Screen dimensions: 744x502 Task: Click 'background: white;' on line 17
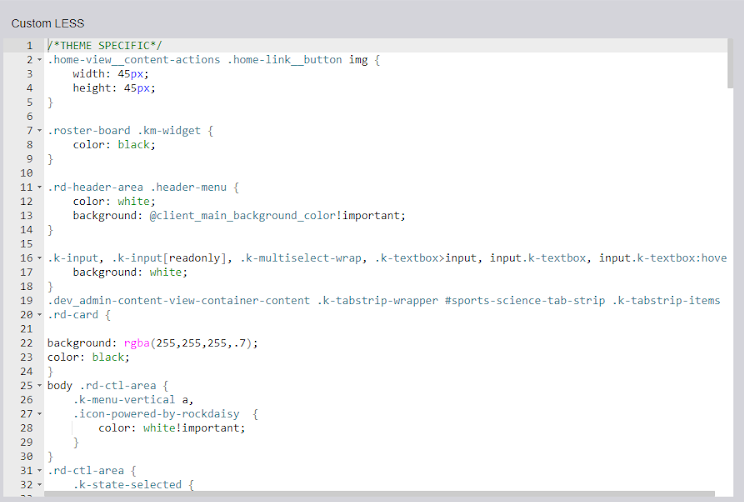point(130,272)
